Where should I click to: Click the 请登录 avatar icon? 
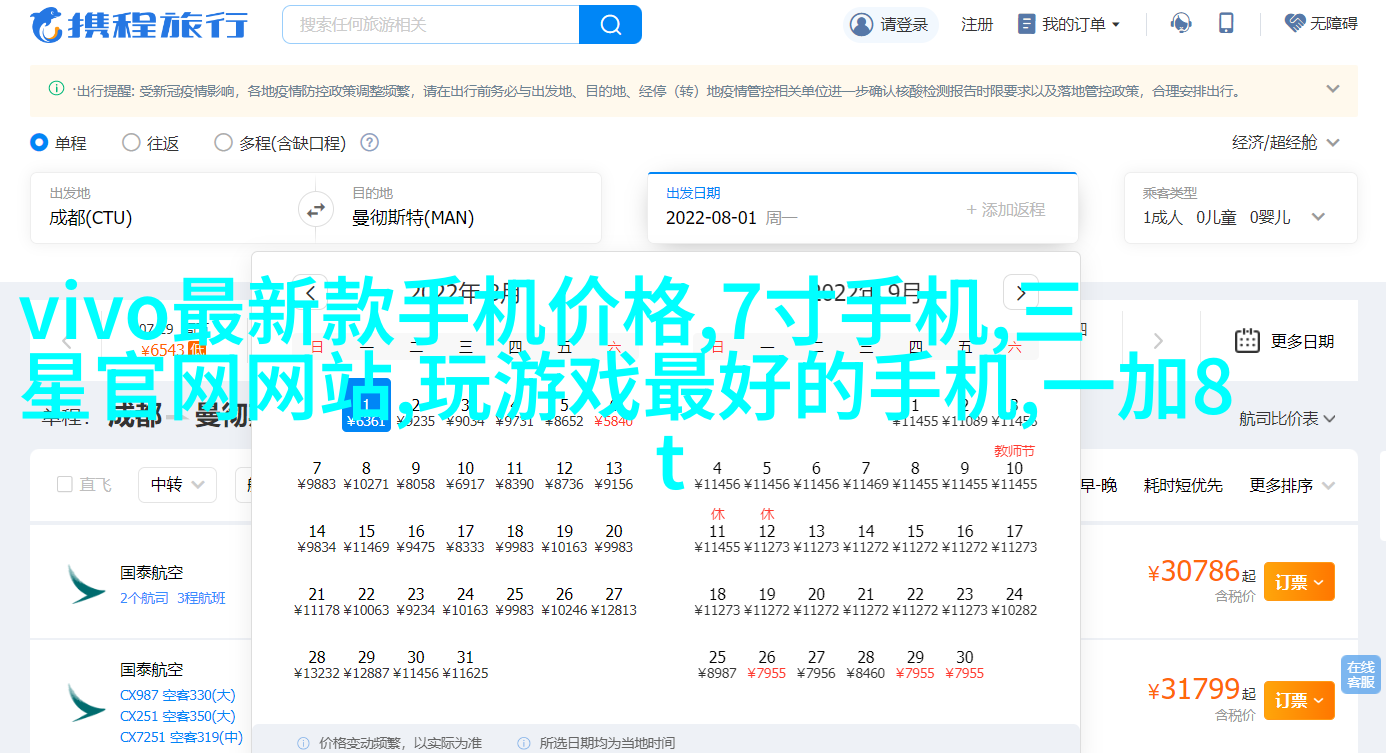click(861, 24)
